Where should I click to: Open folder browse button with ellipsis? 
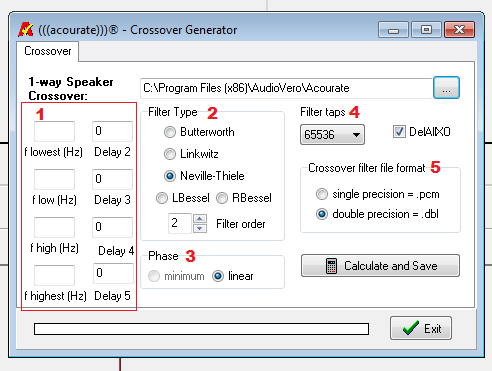446,88
